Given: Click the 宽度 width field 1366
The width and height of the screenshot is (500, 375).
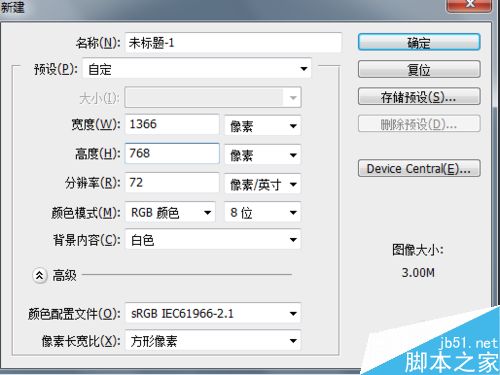Looking at the screenshot, I should coord(172,124).
